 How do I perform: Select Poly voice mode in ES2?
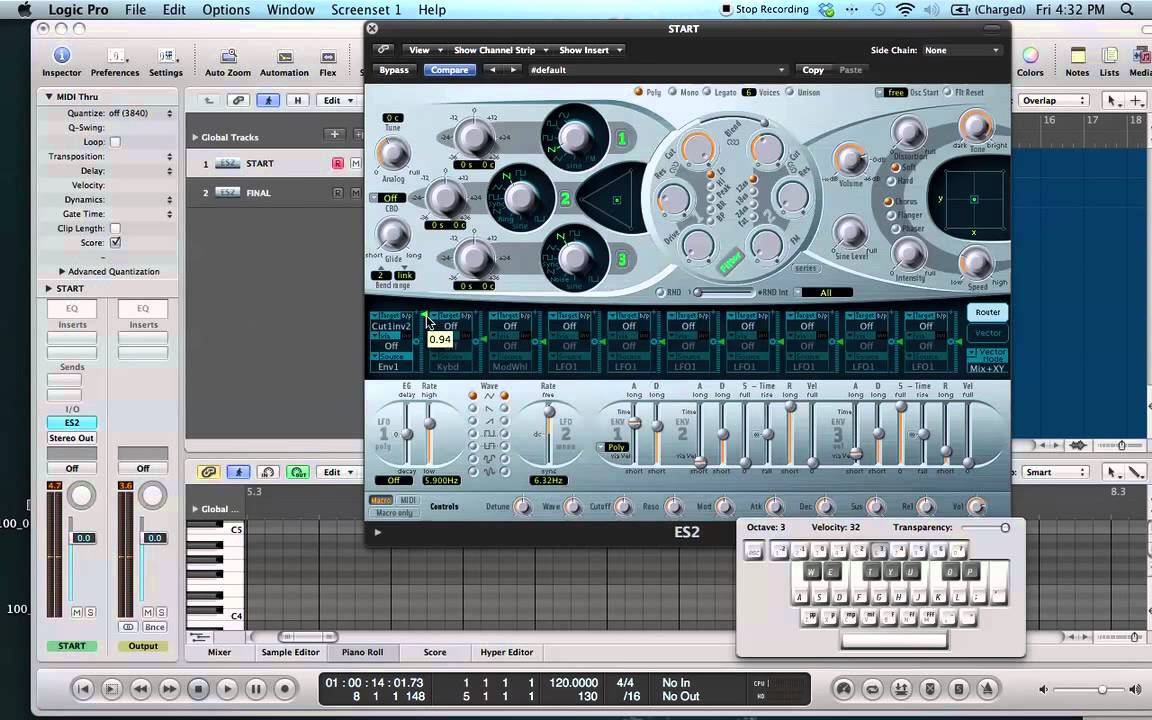click(638, 92)
